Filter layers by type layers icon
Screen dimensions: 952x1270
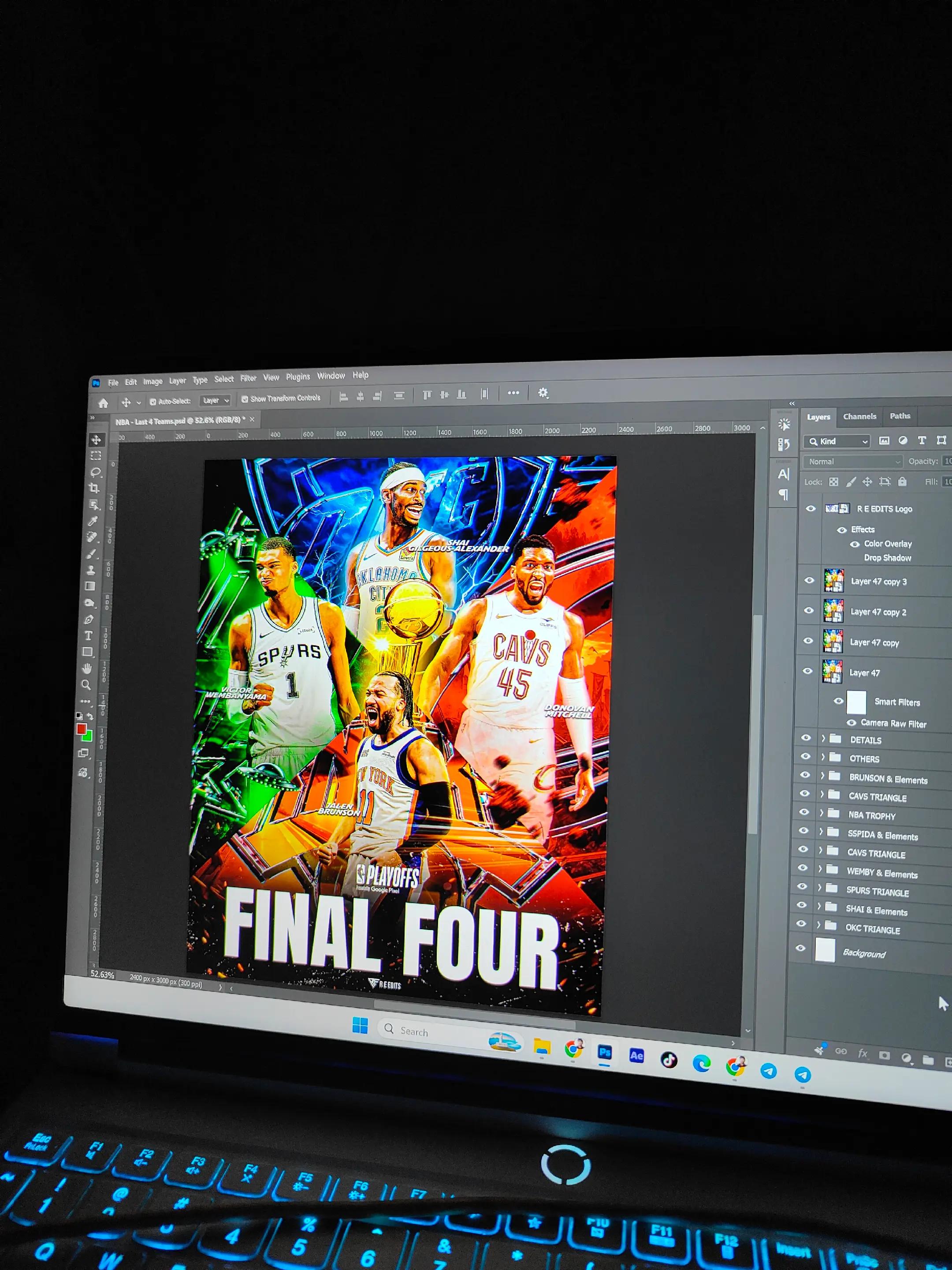(x=922, y=441)
